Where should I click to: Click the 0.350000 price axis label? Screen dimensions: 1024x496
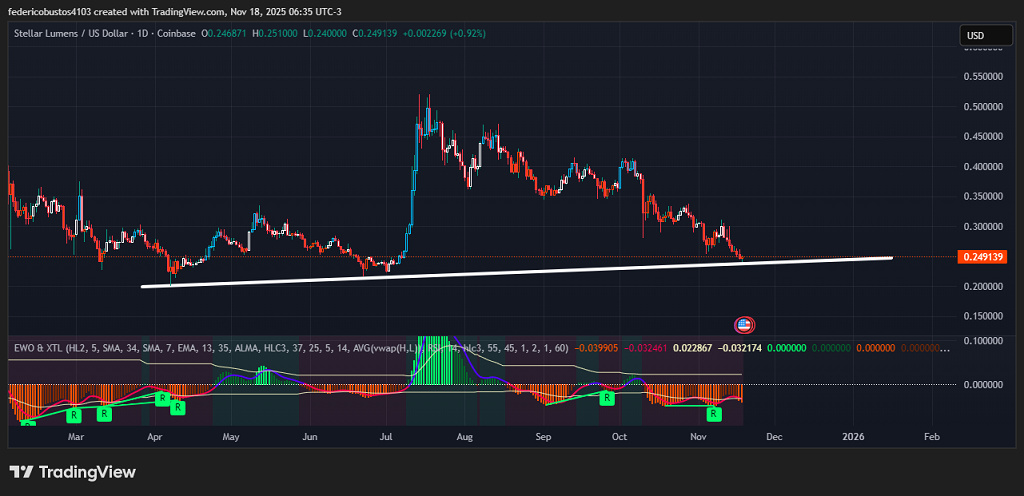pos(985,196)
